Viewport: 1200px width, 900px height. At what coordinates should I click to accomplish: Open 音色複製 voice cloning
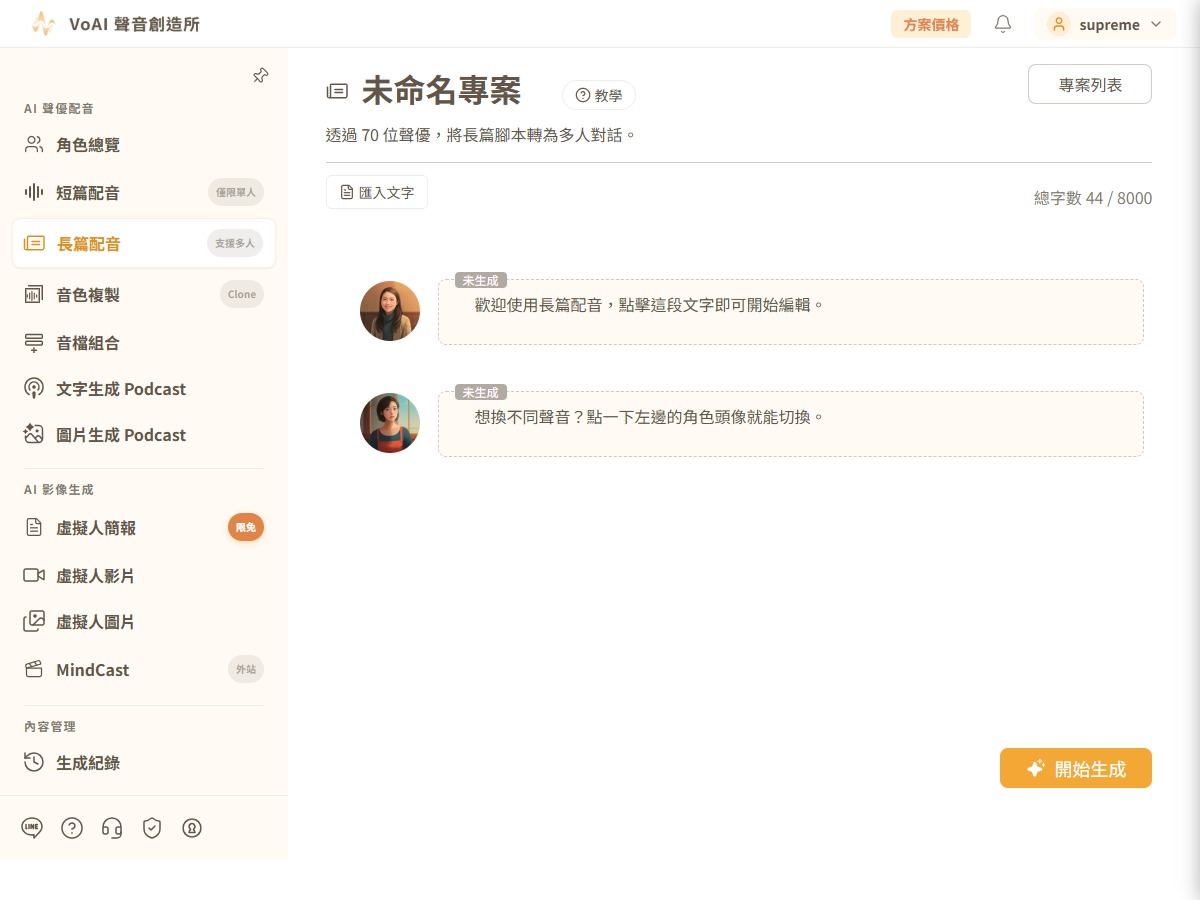coord(144,294)
